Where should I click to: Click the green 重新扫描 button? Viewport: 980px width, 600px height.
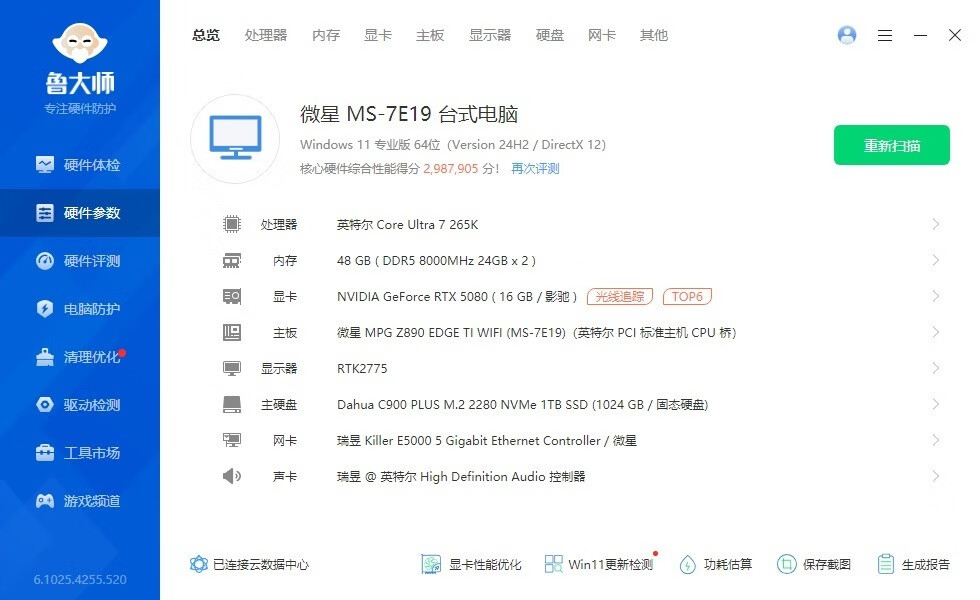892,145
